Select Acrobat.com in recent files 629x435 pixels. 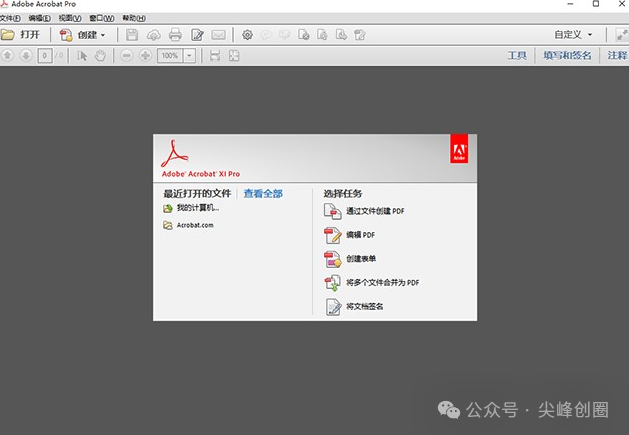click(188, 225)
